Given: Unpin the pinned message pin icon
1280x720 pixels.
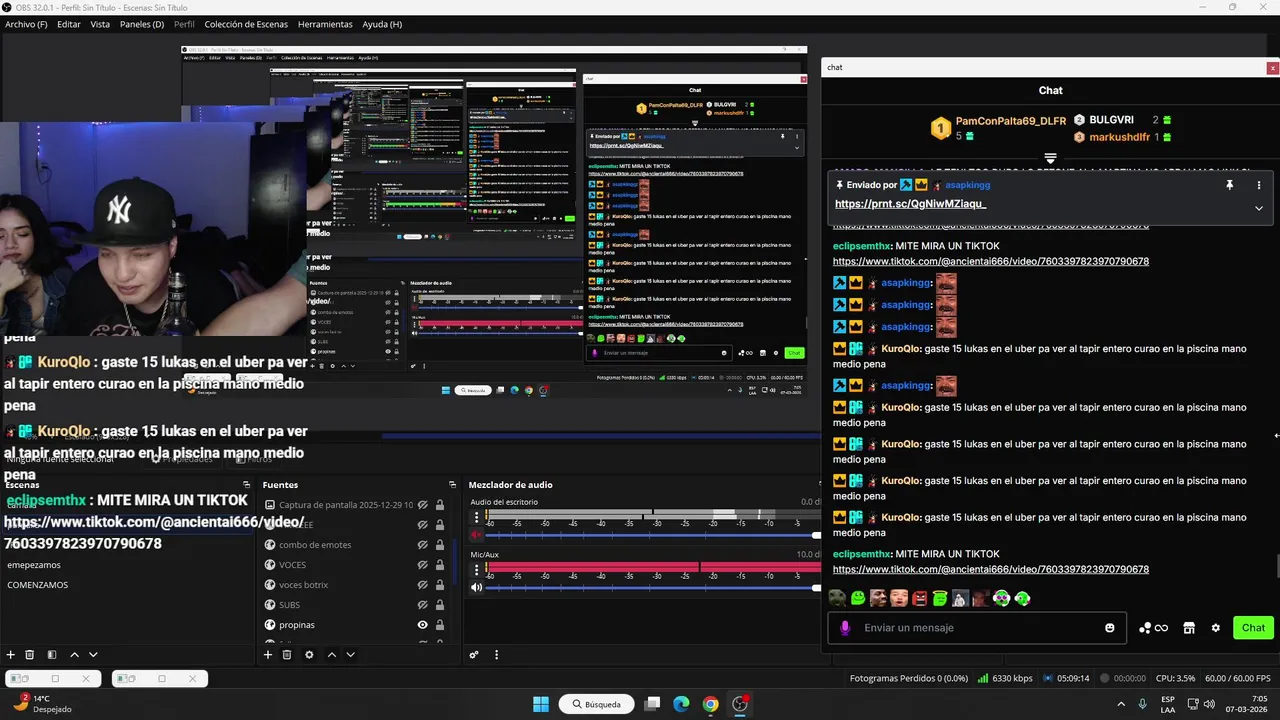Looking at the screenshot, I should pyautogui.click(x=1229, y=185).
